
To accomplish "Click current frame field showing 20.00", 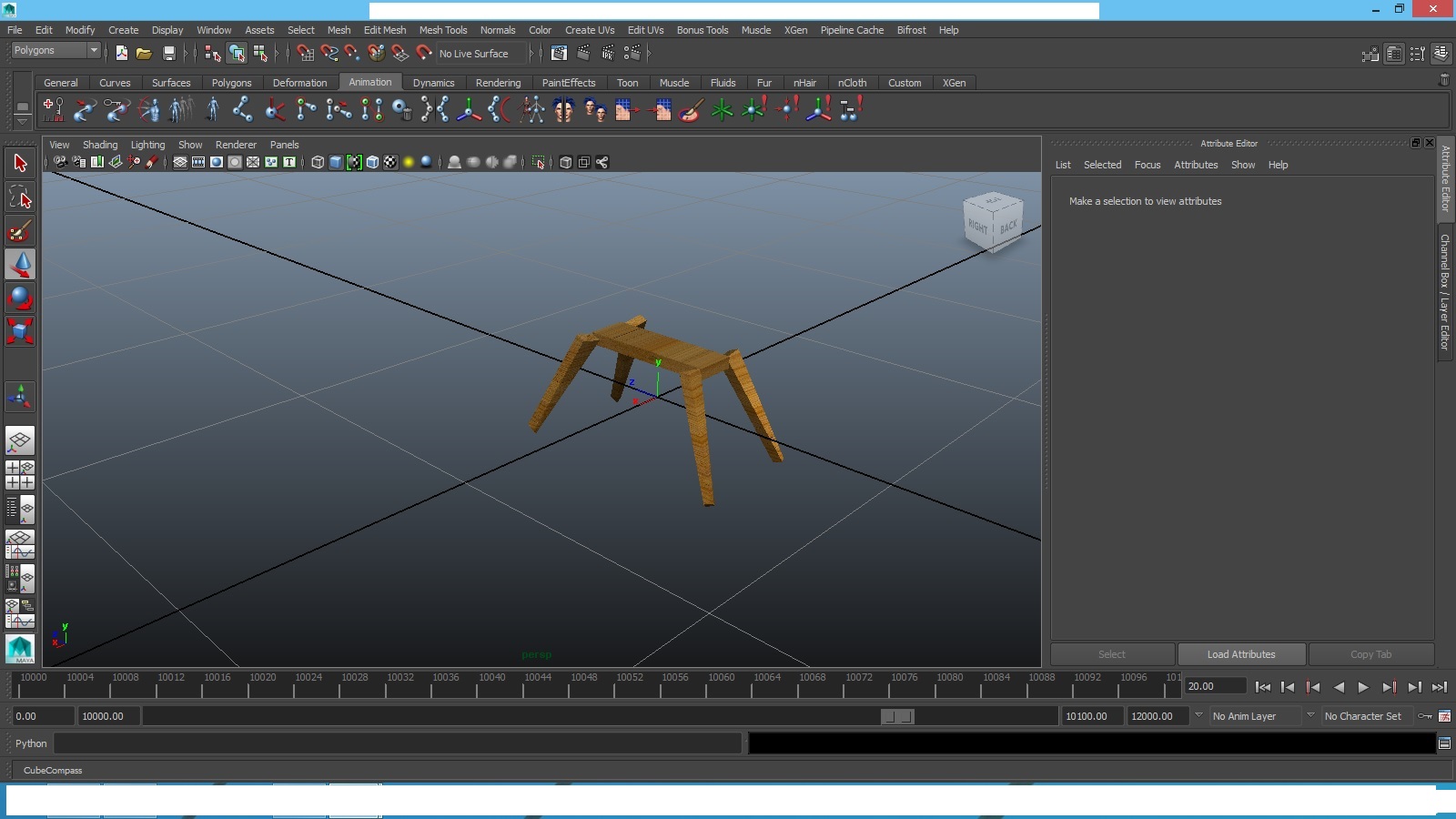I will click(x=1215, y=686).
